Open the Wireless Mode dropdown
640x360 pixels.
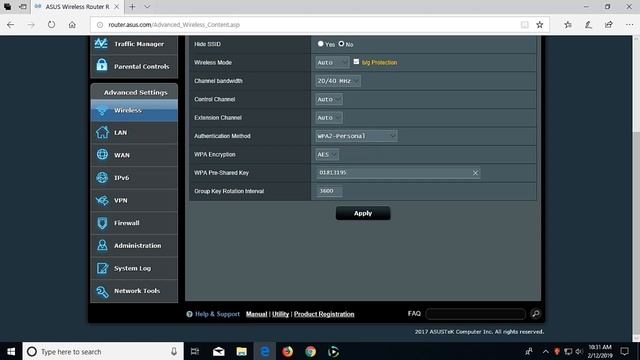(x=332, y=62)
